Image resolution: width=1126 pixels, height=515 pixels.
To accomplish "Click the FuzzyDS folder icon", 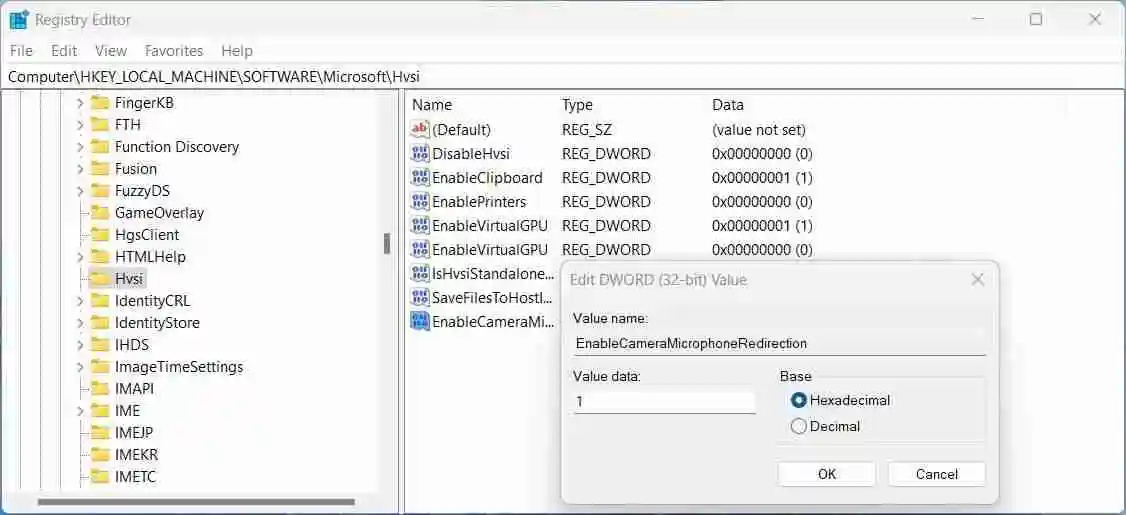I will click(x=100, y=191).
